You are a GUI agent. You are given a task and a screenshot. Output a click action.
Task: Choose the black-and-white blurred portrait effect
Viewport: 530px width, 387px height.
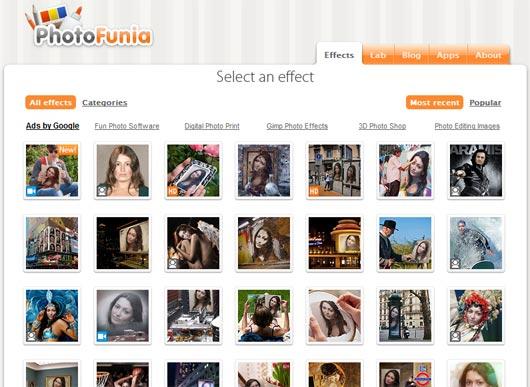(123, 316)
